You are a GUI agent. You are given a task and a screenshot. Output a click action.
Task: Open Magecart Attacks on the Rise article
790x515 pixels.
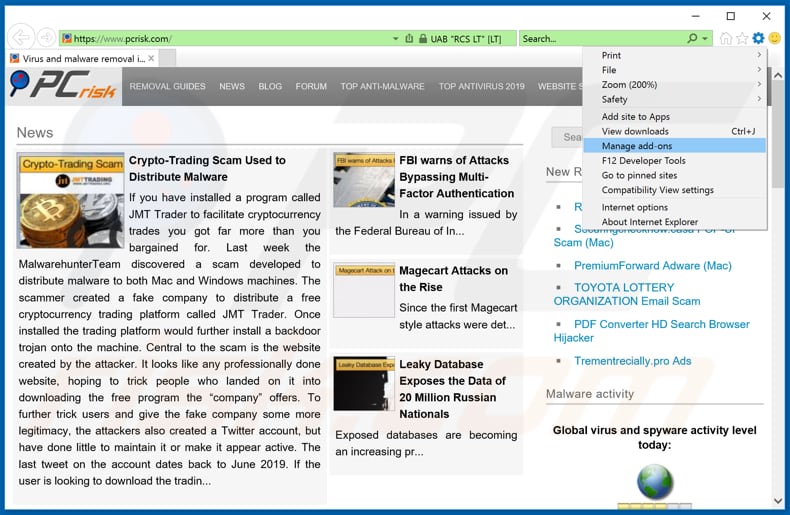(x=453, y=279)
